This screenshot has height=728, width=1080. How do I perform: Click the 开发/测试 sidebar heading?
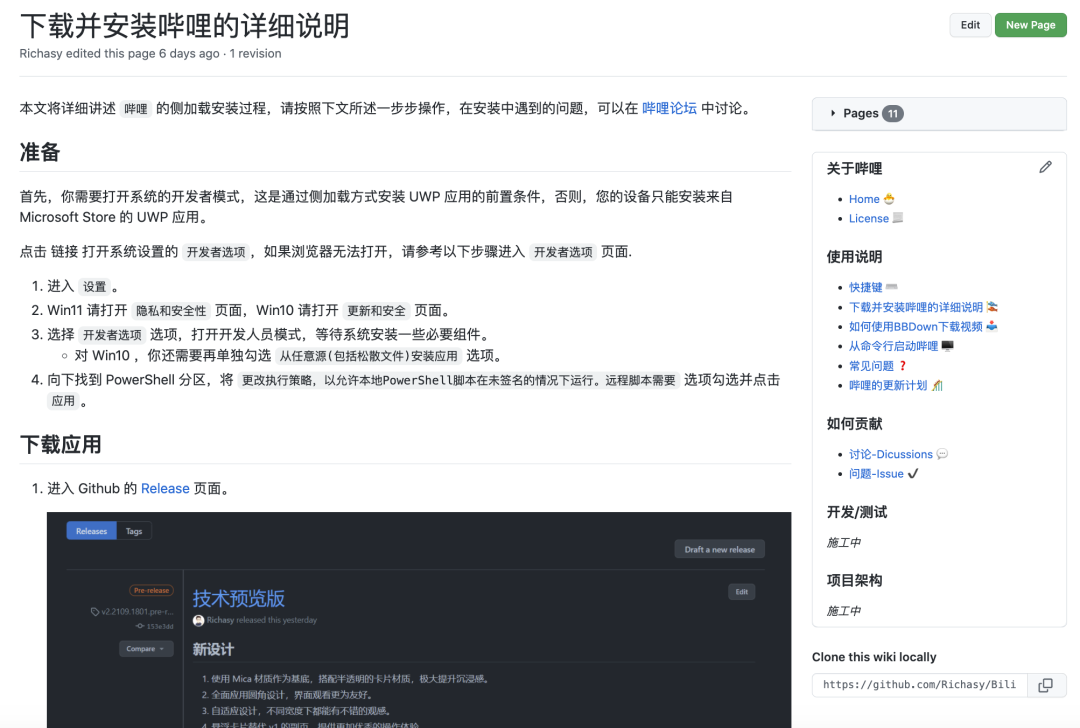tap(857, 512)
